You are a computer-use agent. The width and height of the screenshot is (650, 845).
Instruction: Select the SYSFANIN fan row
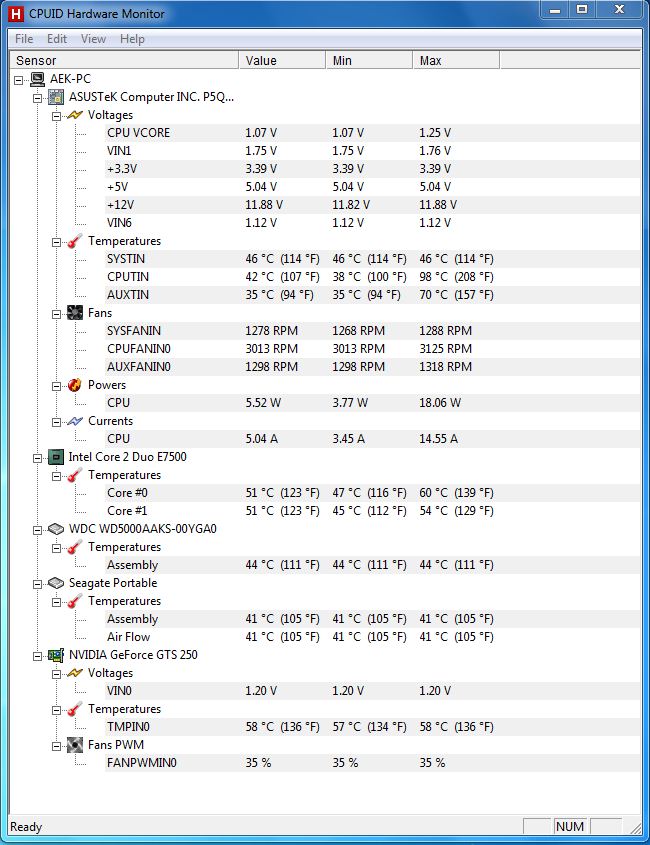coord(372,331)
